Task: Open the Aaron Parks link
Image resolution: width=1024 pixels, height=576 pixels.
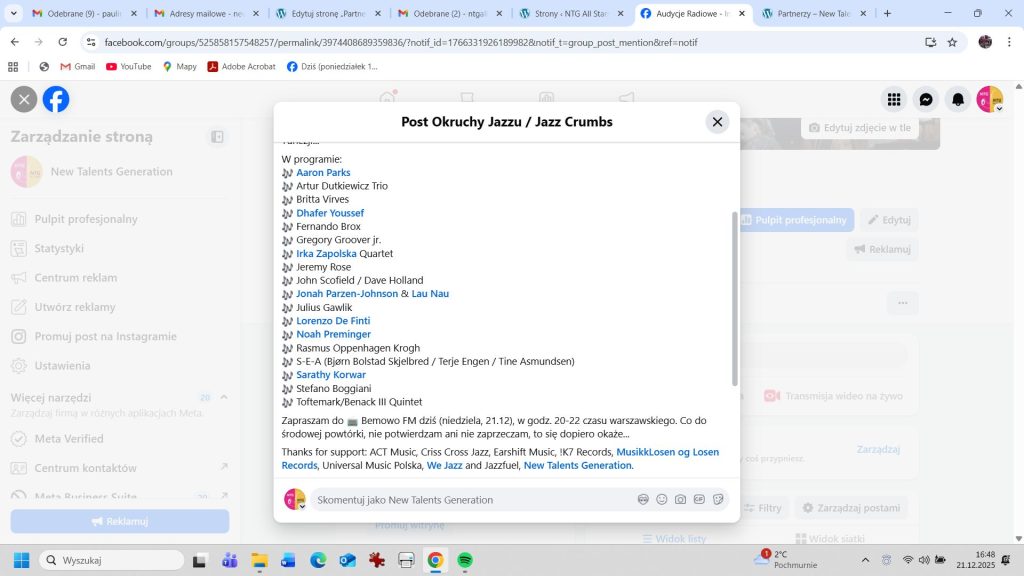Action: tap(323, 173)
